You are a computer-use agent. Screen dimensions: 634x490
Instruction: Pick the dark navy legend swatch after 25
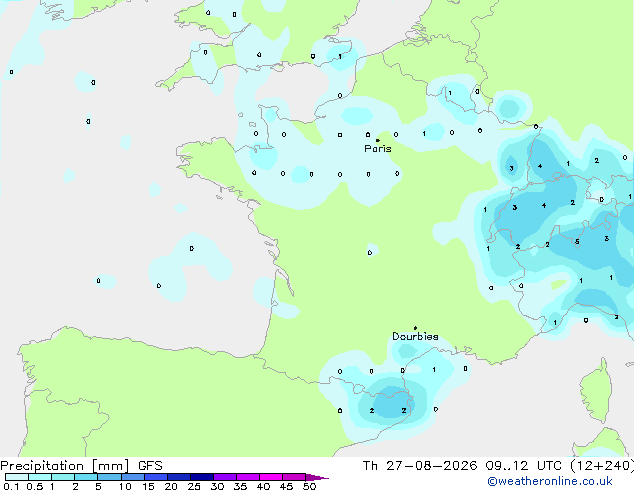pos(202,477)
